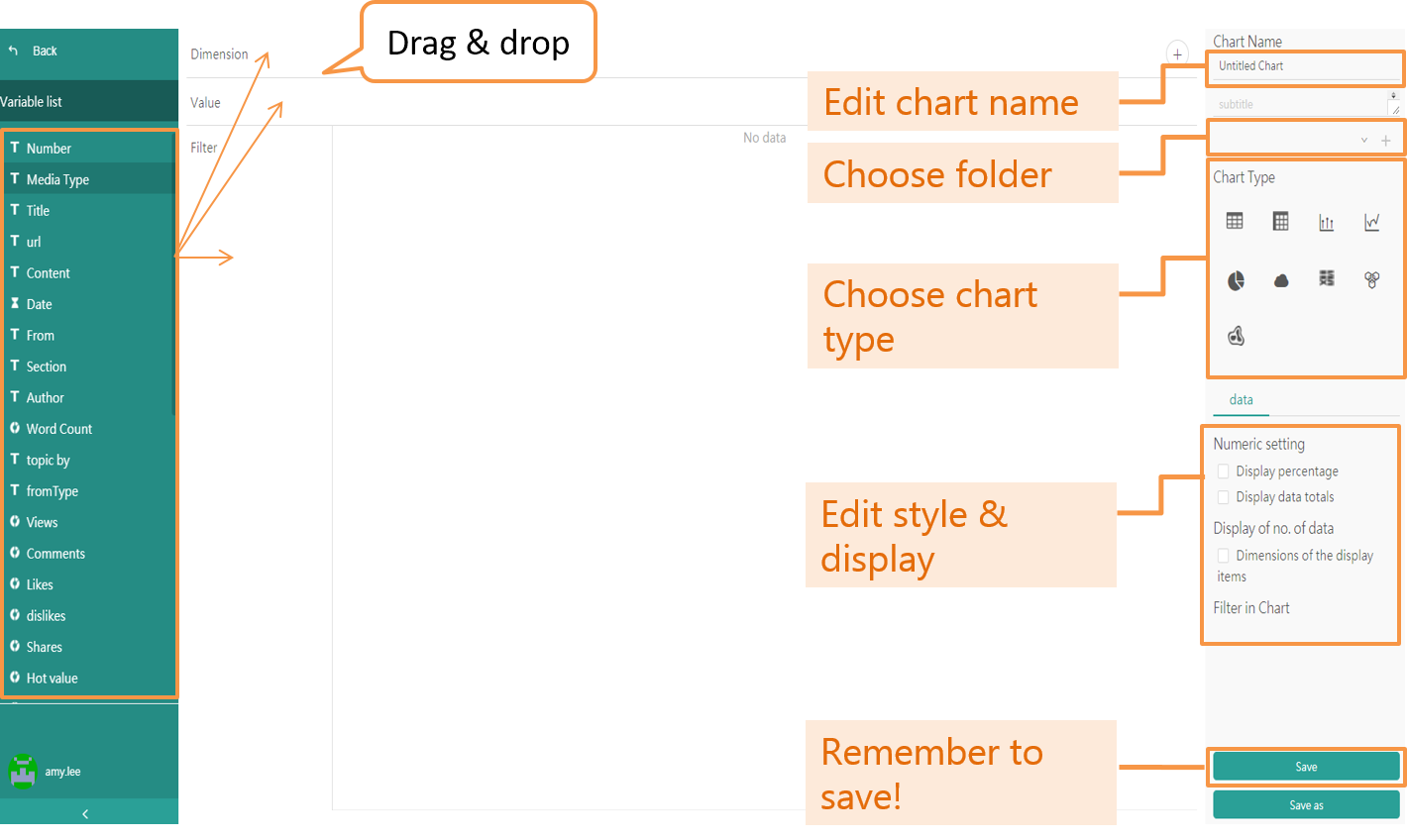The width and height of the screenshot is (1407, 840).
Task: Click the subtitle field stepper arrows
Action: pos(1394,96)
